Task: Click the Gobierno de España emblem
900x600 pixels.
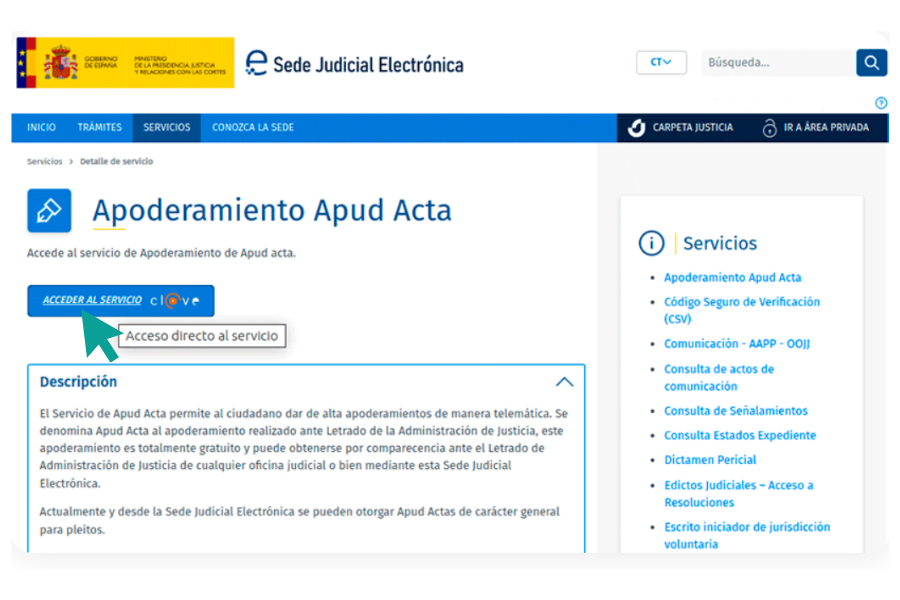Action: (x=61, y=63)
